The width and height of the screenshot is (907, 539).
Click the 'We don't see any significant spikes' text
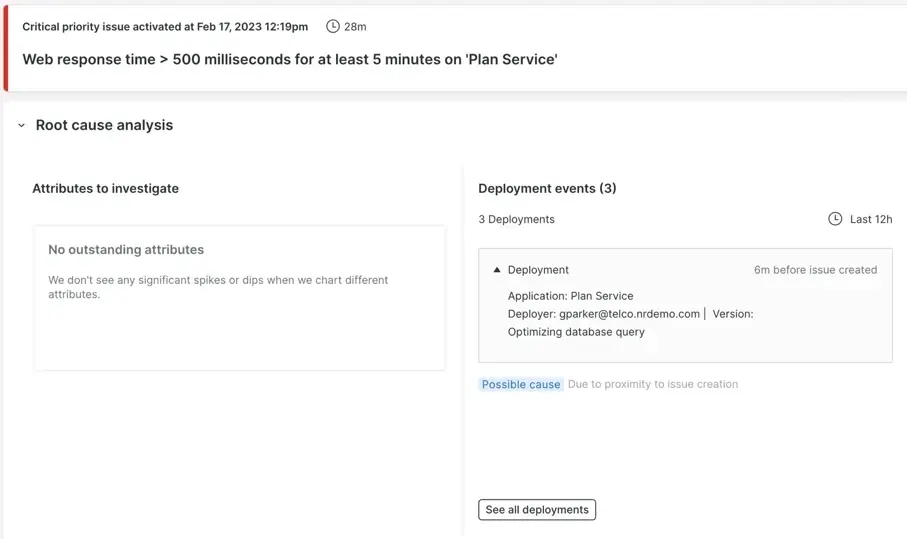[x=218, y=287]
